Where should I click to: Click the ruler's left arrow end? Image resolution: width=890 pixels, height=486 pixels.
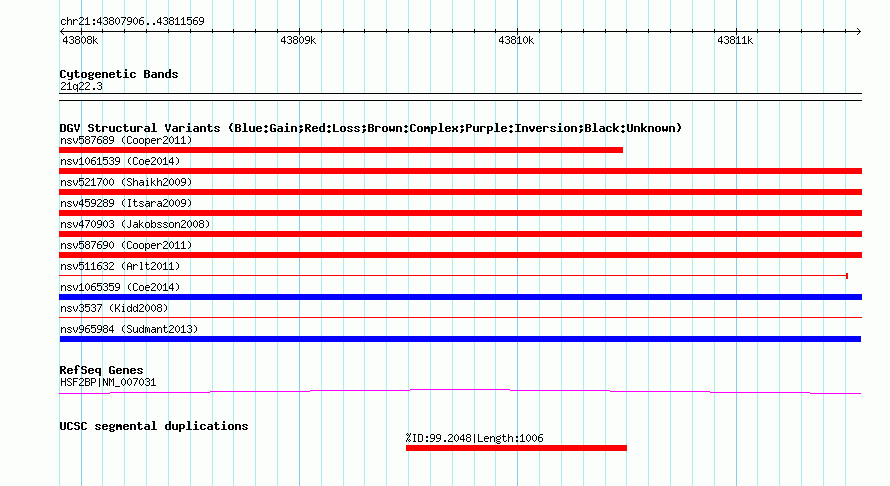[62, 31]
